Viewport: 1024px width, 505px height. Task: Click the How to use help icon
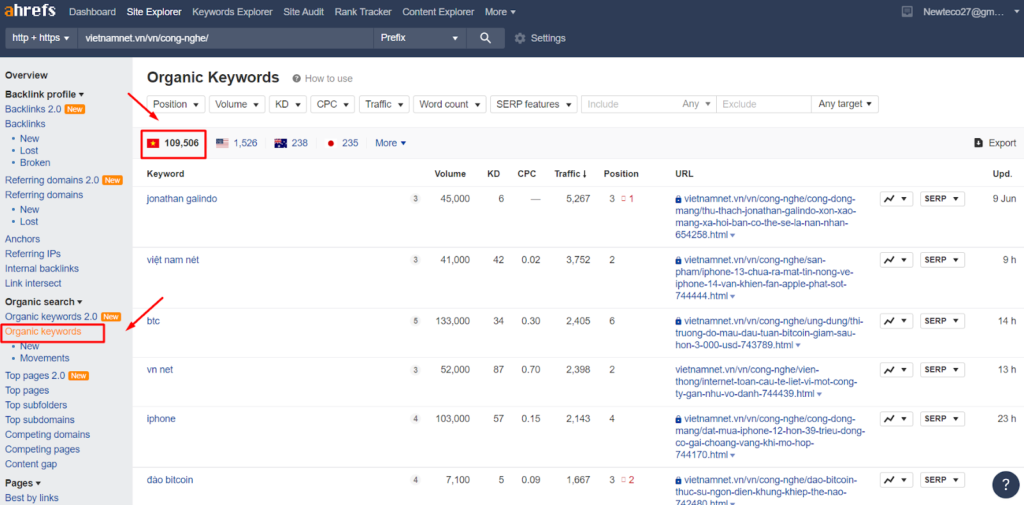[x=296, y=78]
